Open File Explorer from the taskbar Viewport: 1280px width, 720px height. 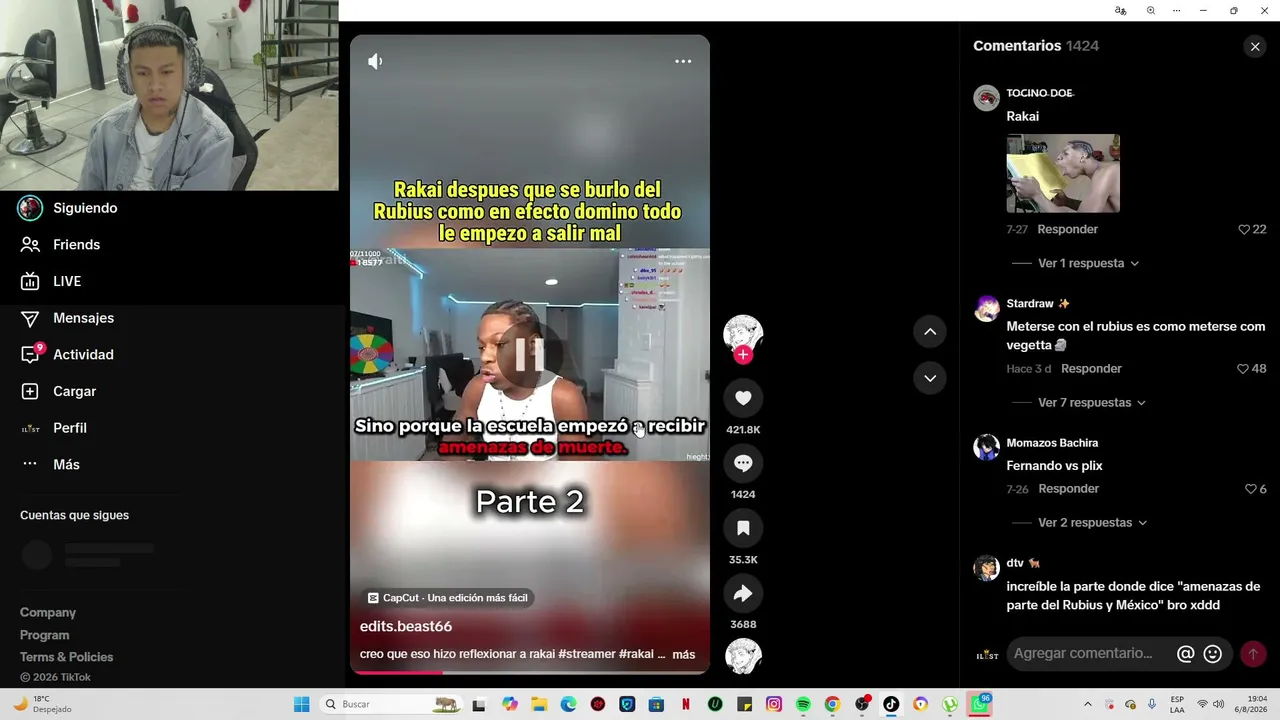539,704
